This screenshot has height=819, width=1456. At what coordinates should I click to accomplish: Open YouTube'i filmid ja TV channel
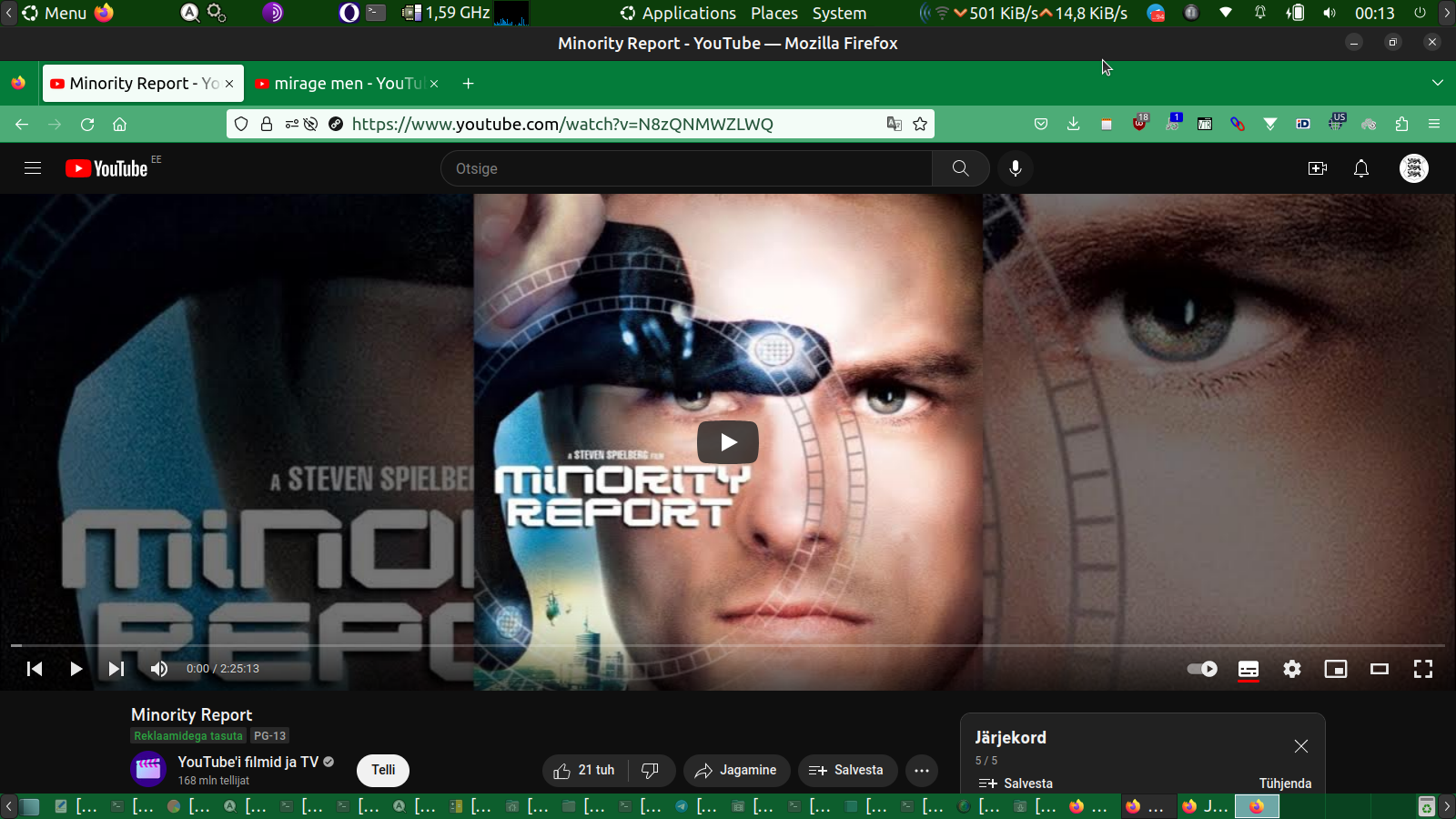click(x=248, y=762)
